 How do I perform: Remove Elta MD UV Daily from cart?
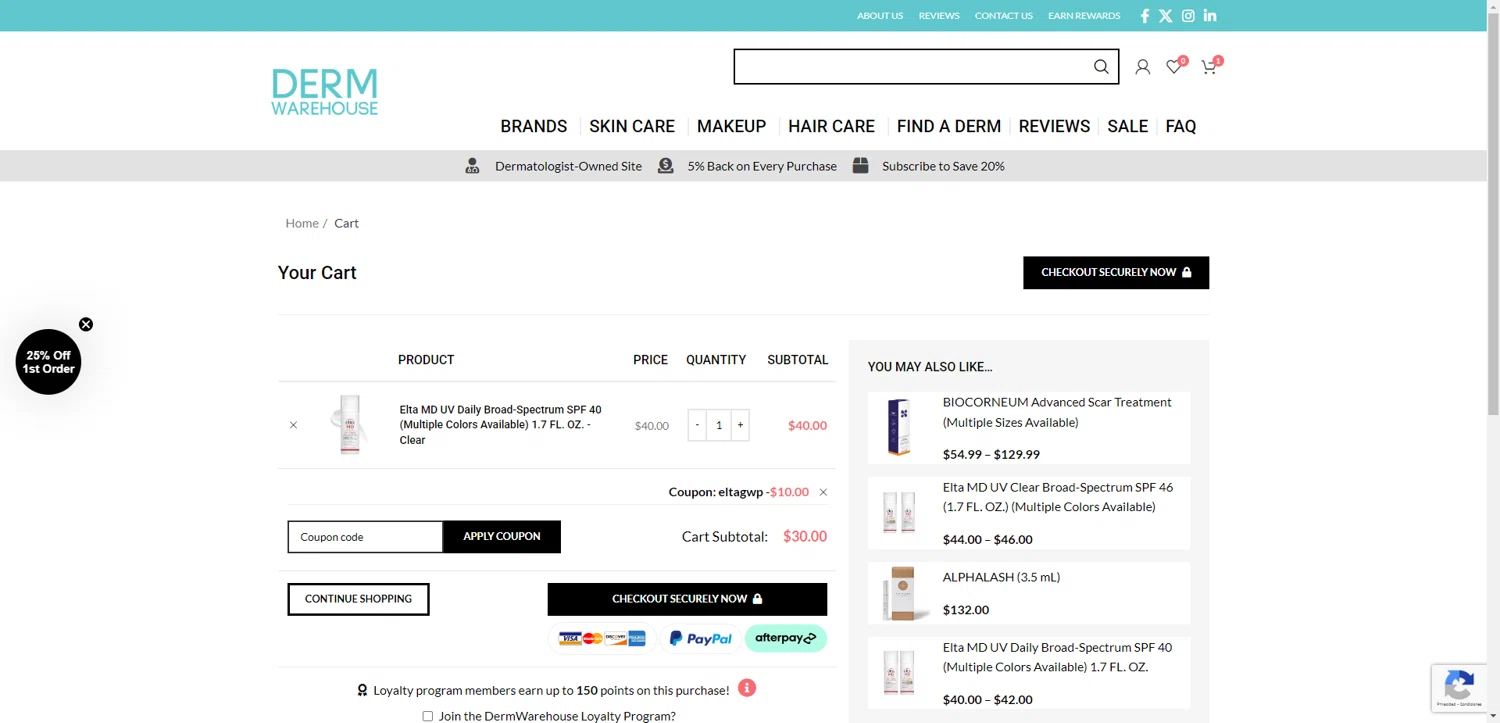coord(293,425)
